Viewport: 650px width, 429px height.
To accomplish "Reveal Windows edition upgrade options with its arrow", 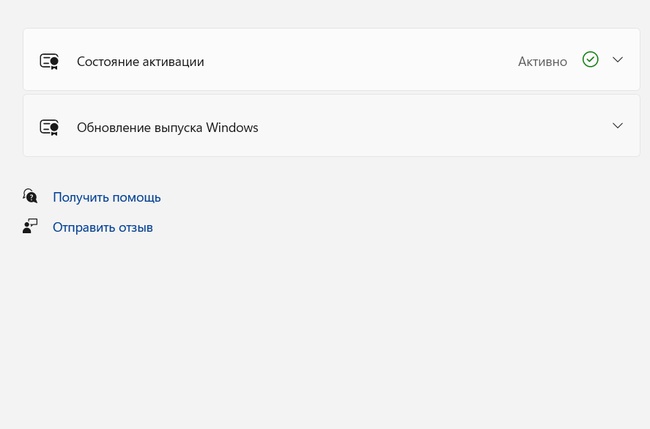I will point(618,126).
